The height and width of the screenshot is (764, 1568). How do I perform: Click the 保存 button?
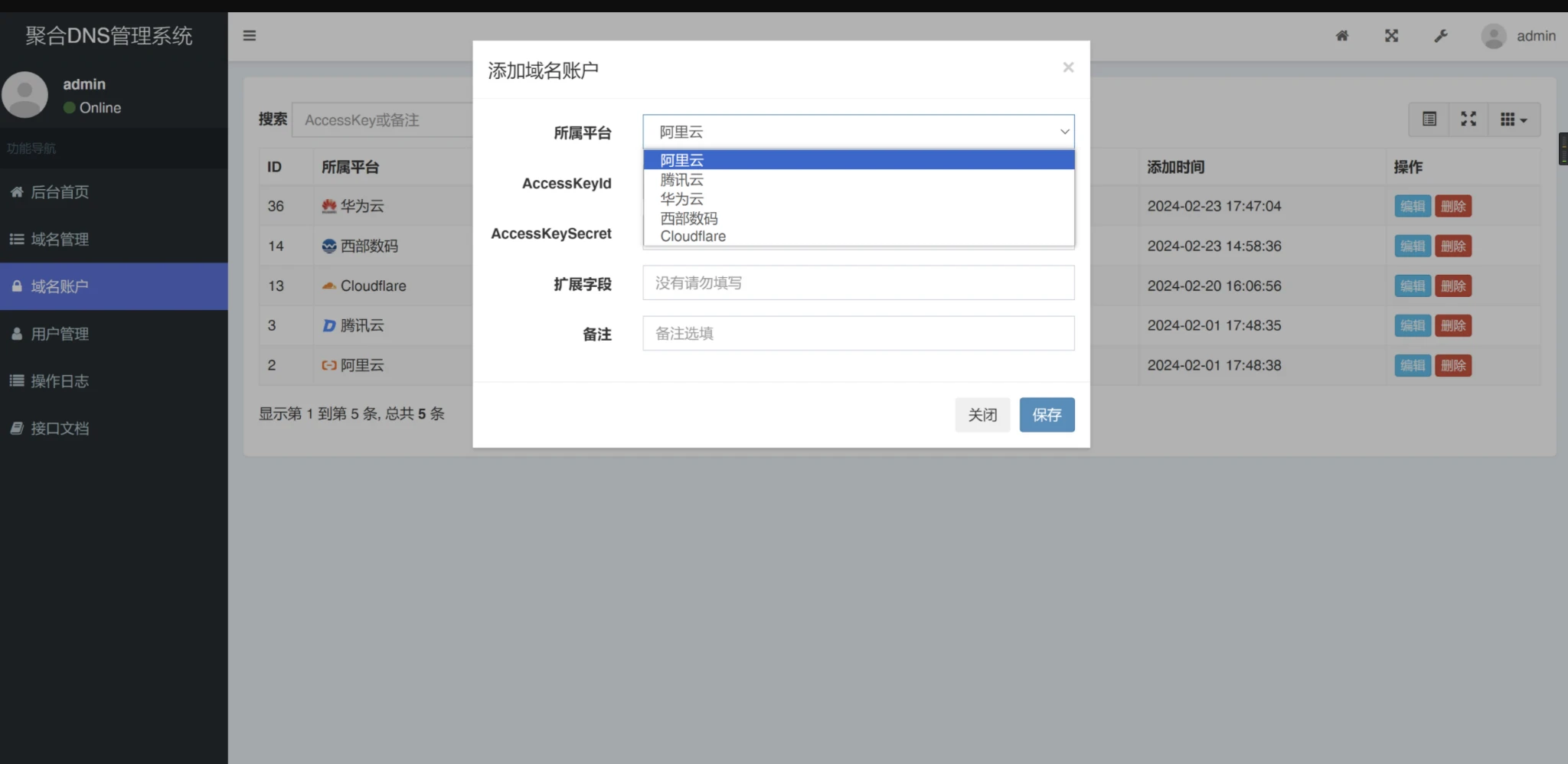[1047, 415]
